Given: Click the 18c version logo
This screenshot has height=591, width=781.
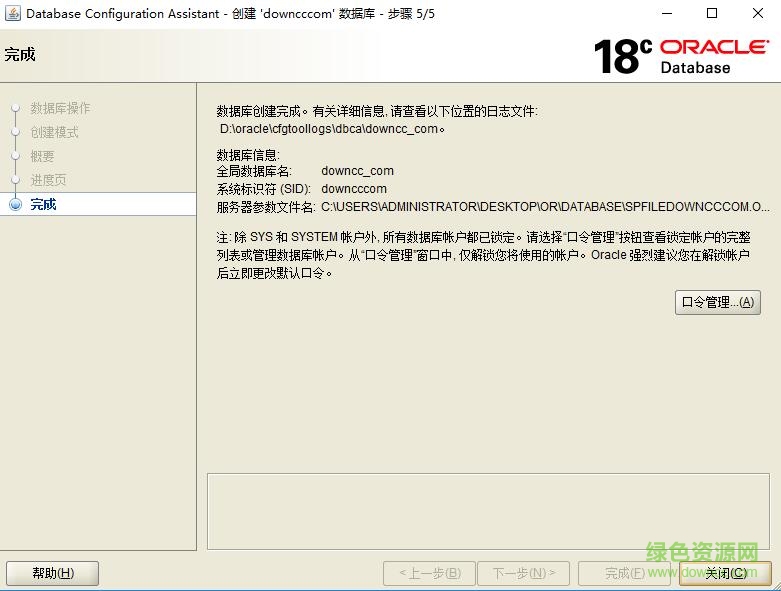Looking at the screenshot, I should click(x=623, y=56).
